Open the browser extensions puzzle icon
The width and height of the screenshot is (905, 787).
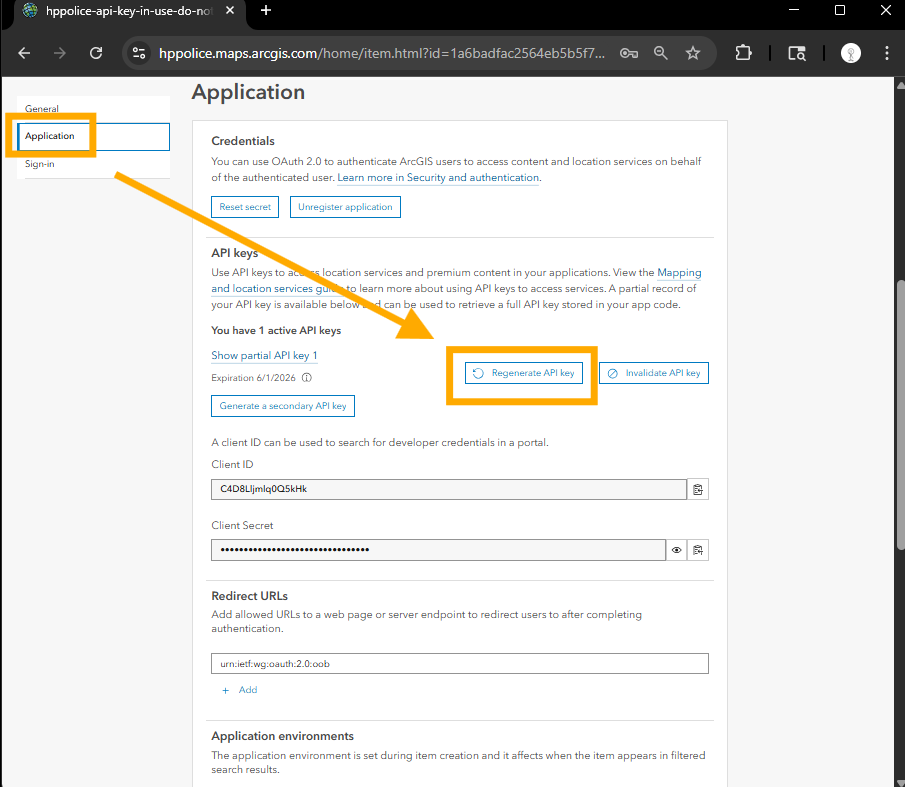coord(743,53)
